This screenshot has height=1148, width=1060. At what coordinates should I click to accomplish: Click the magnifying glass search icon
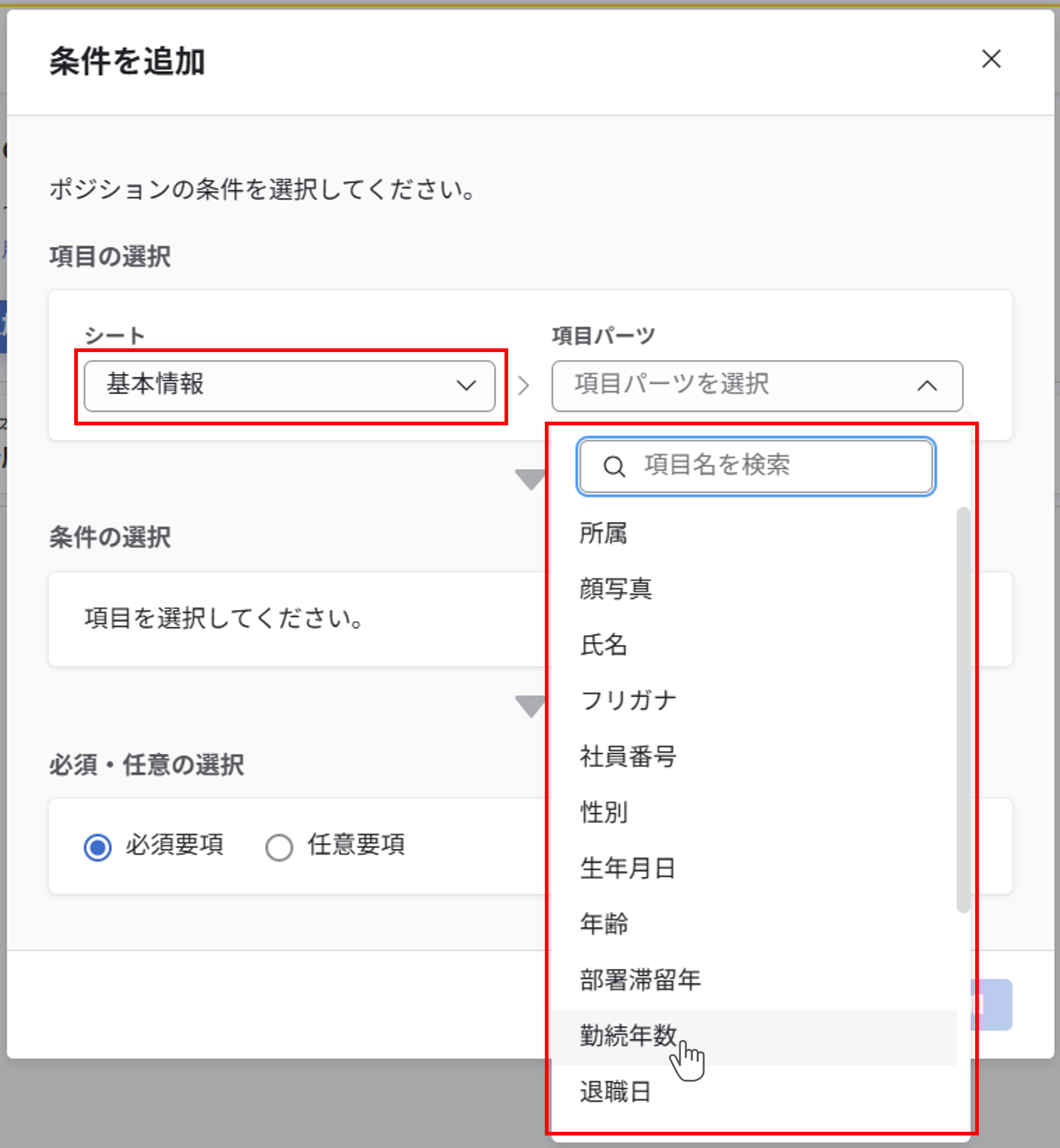pos(614,467)
